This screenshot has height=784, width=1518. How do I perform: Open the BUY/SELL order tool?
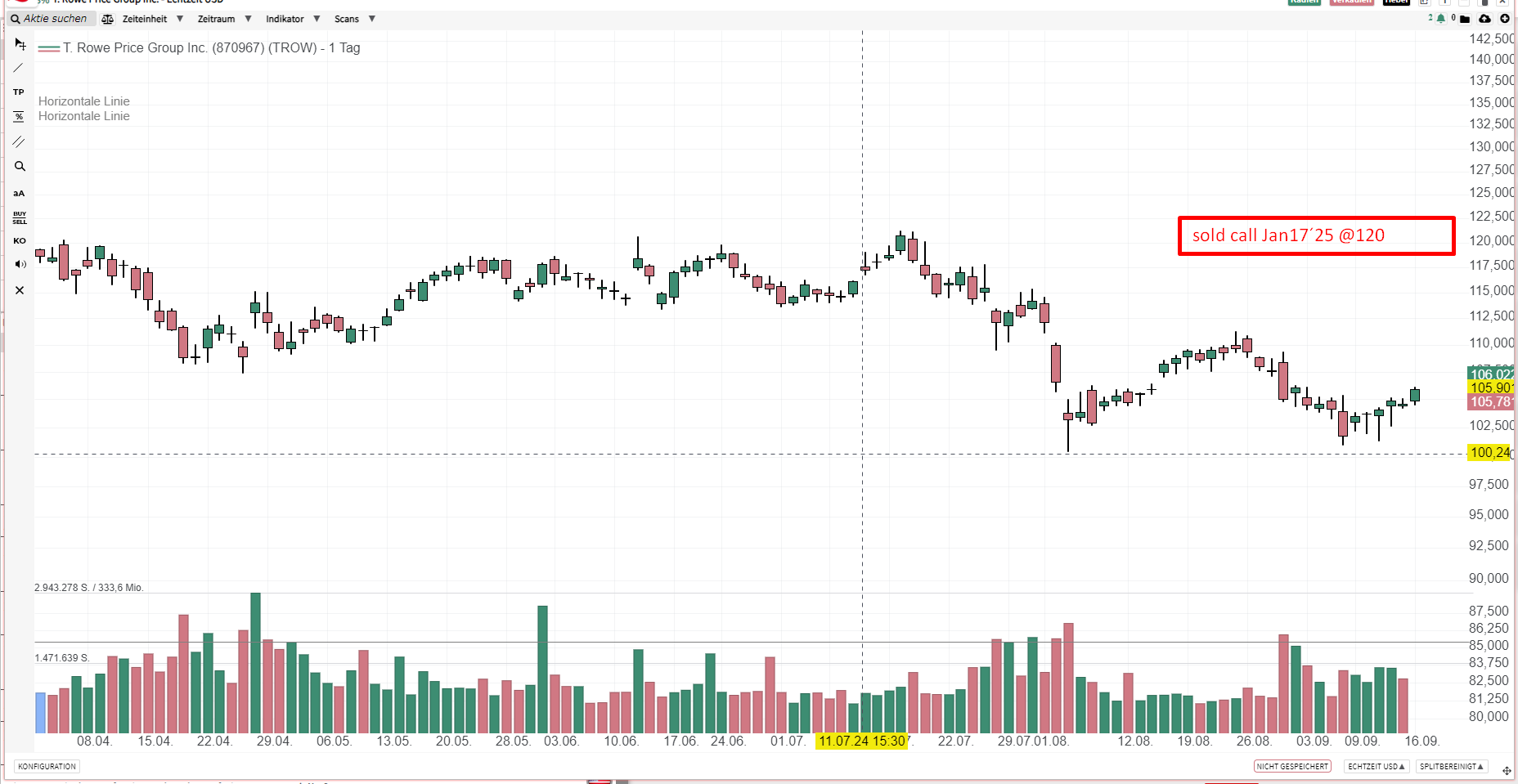pyautogui.click(x=19, y=217)
